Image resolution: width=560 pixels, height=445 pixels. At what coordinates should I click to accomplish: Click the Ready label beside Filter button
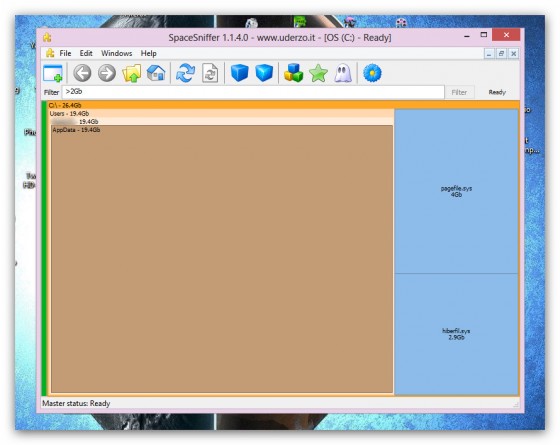click(x=497, y=92)
